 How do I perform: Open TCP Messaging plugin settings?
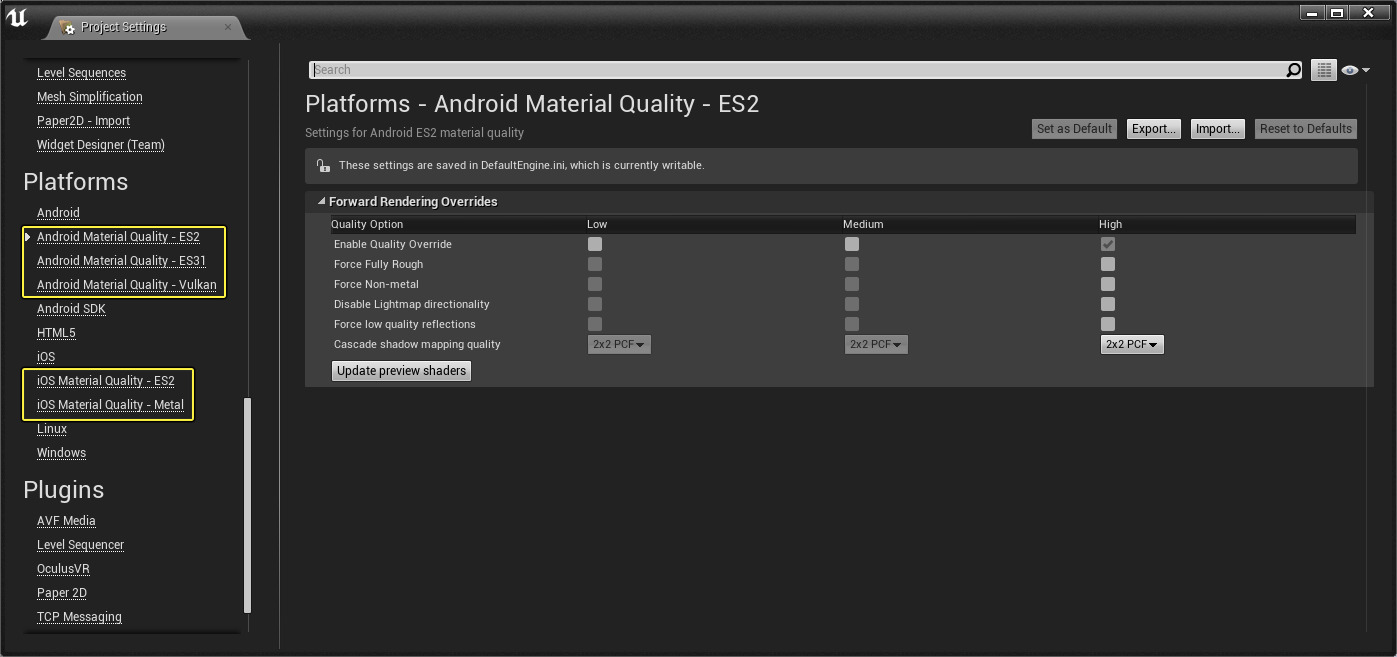point(79,617)
